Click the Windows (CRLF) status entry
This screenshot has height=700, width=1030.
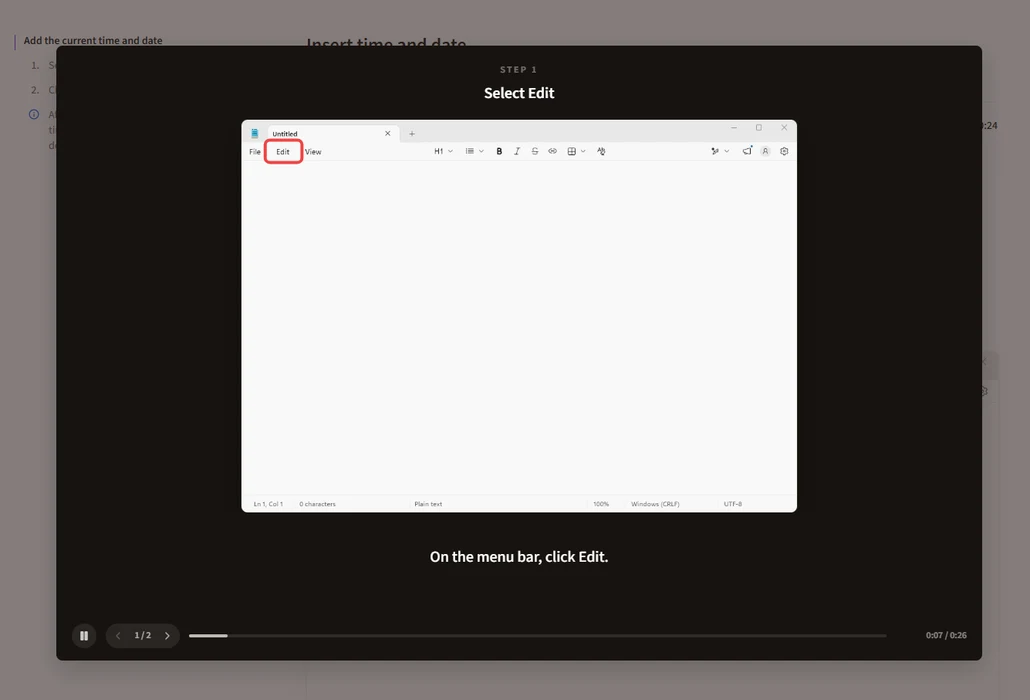(x=655, y=504)
